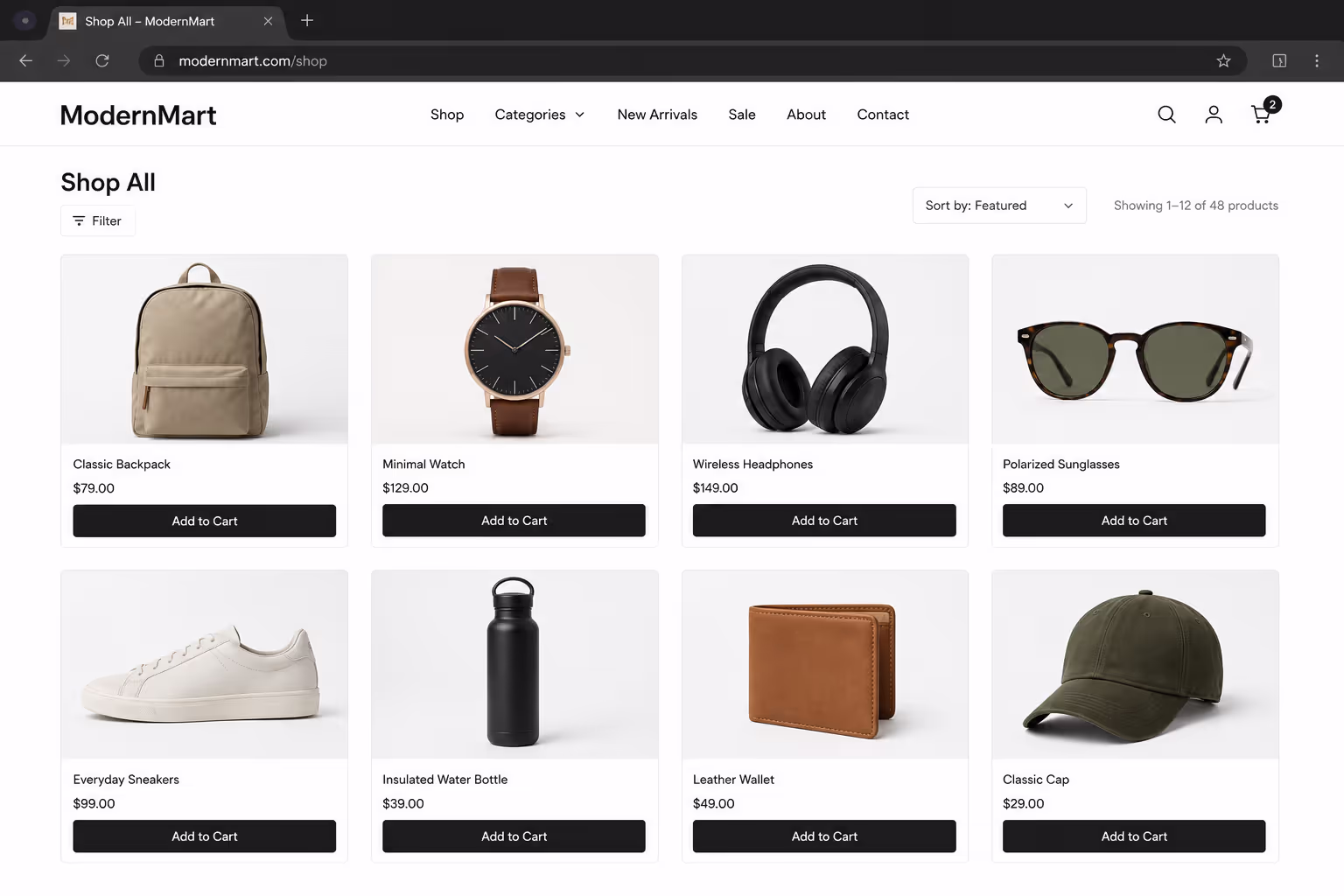Open the browser side panel icon

click(x=1279, y=60)
